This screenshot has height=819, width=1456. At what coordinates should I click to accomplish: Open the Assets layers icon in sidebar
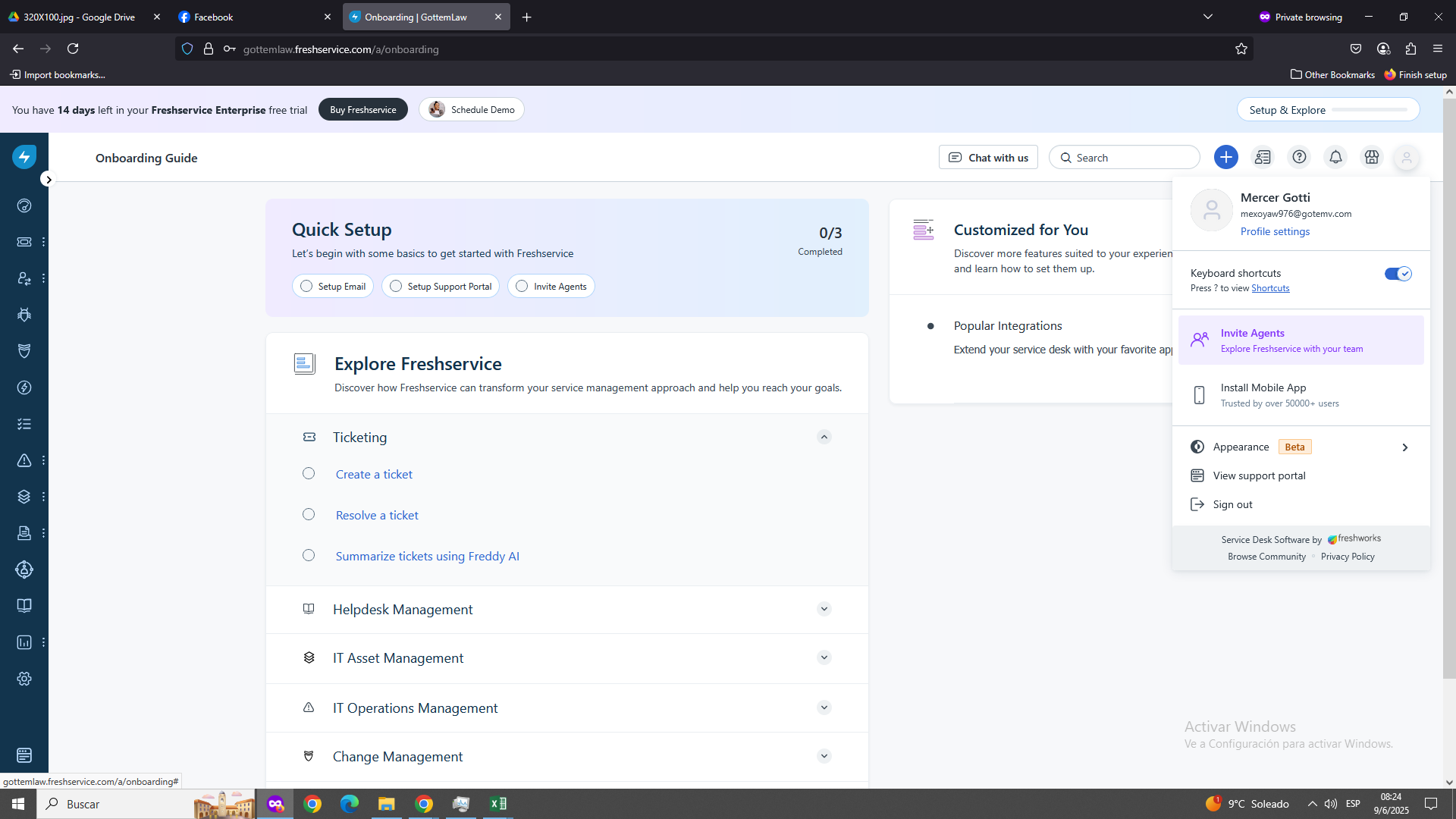[x=24, y=497]
